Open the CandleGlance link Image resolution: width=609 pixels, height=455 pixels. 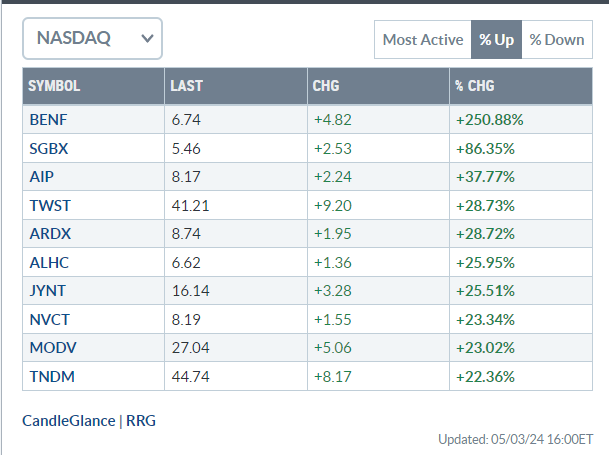pos(68,421)
